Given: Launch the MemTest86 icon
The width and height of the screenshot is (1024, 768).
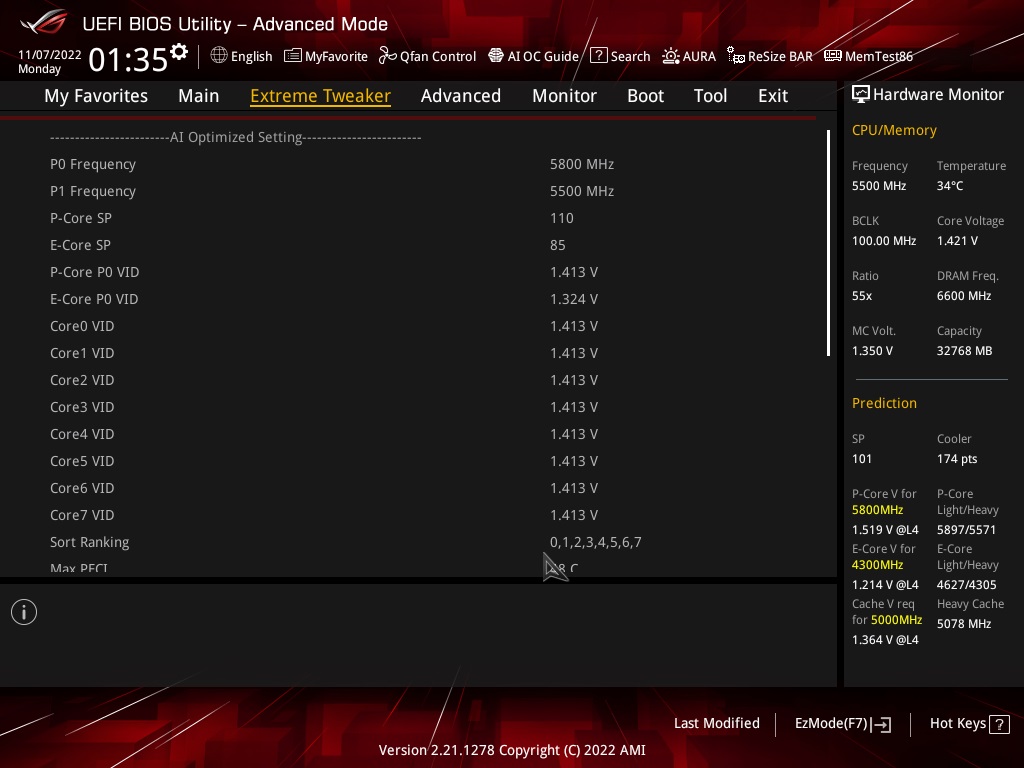Looking at the screenshot, I should [x=833, y=56].
